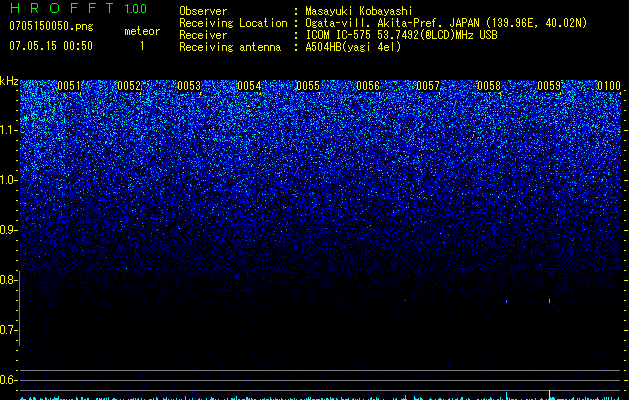The image size is (629, 400).
Task: Click the ICOM IC-575 receiver text
Action: click(x=401, y=35)
